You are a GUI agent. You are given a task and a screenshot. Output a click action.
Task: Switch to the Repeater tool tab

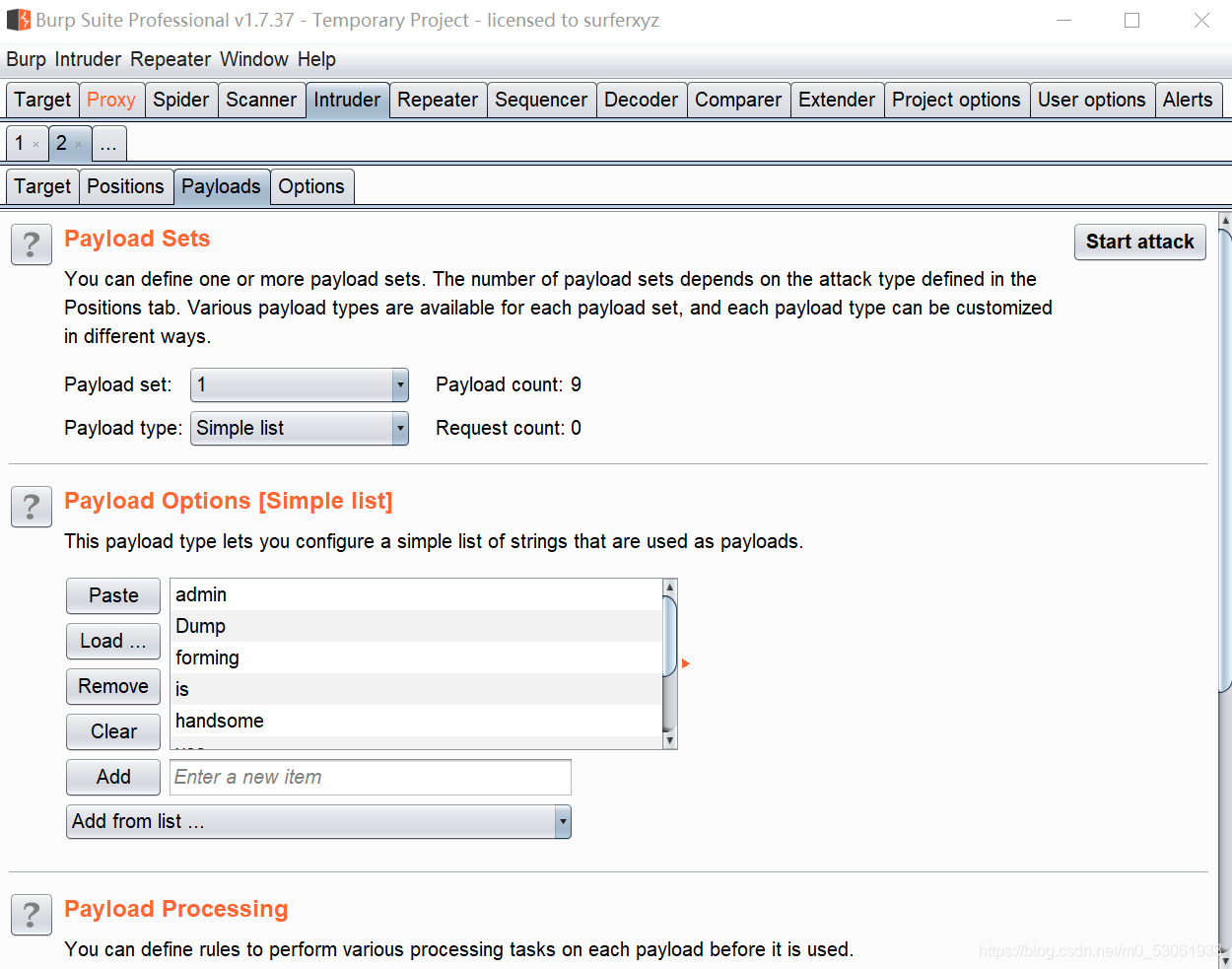point(438,100)
